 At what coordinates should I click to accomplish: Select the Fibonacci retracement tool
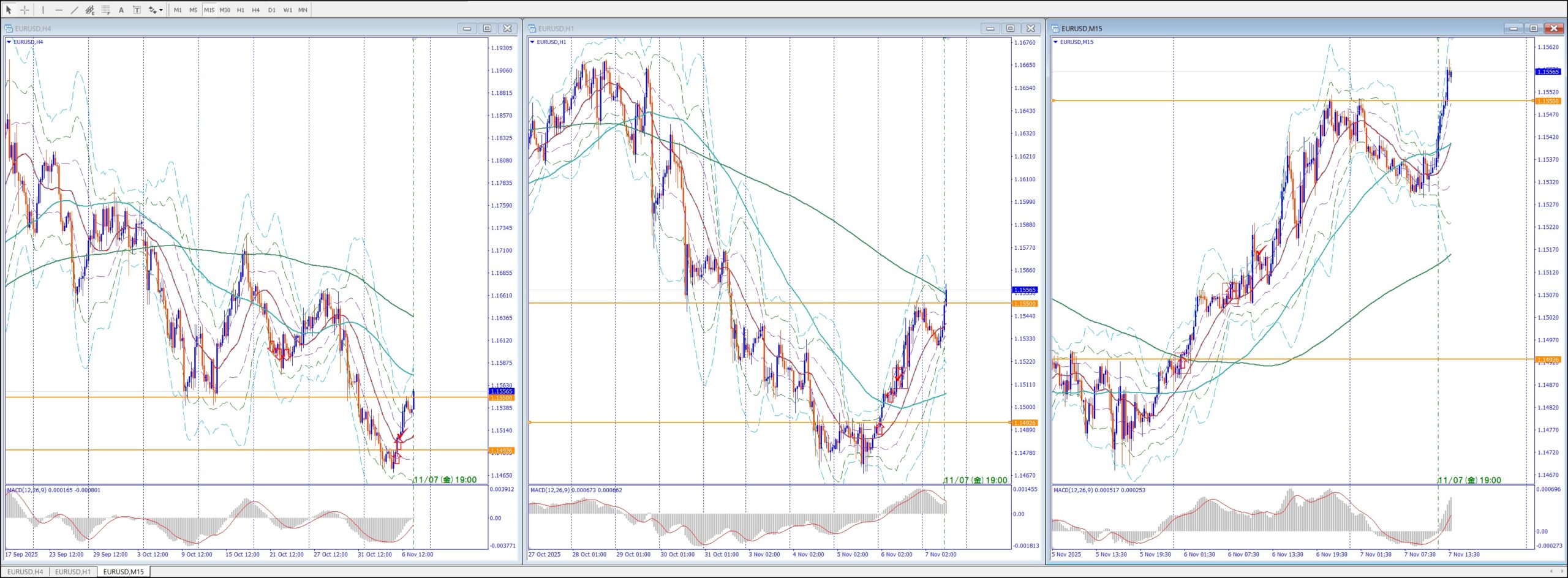[105, 10]
